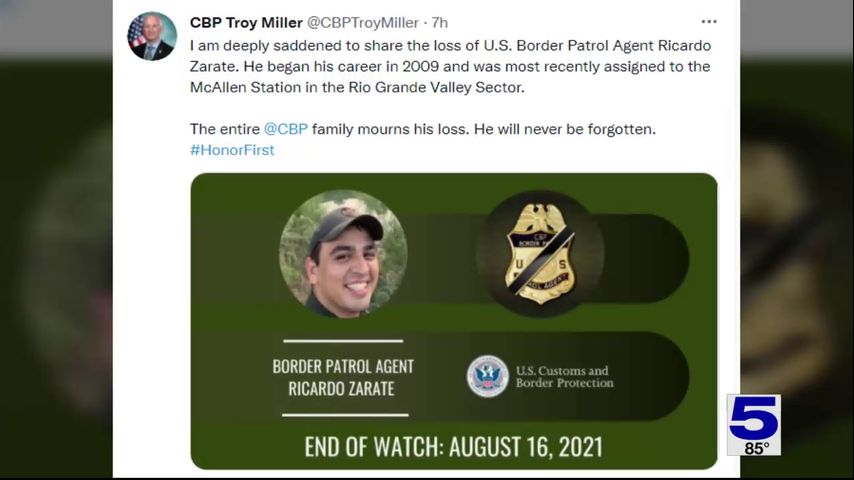This screenshot has height=480, width=854.
Task: Click the "END OF WATCH: AUGUST 16, 2021" banner
Action: tap(453, 445)
